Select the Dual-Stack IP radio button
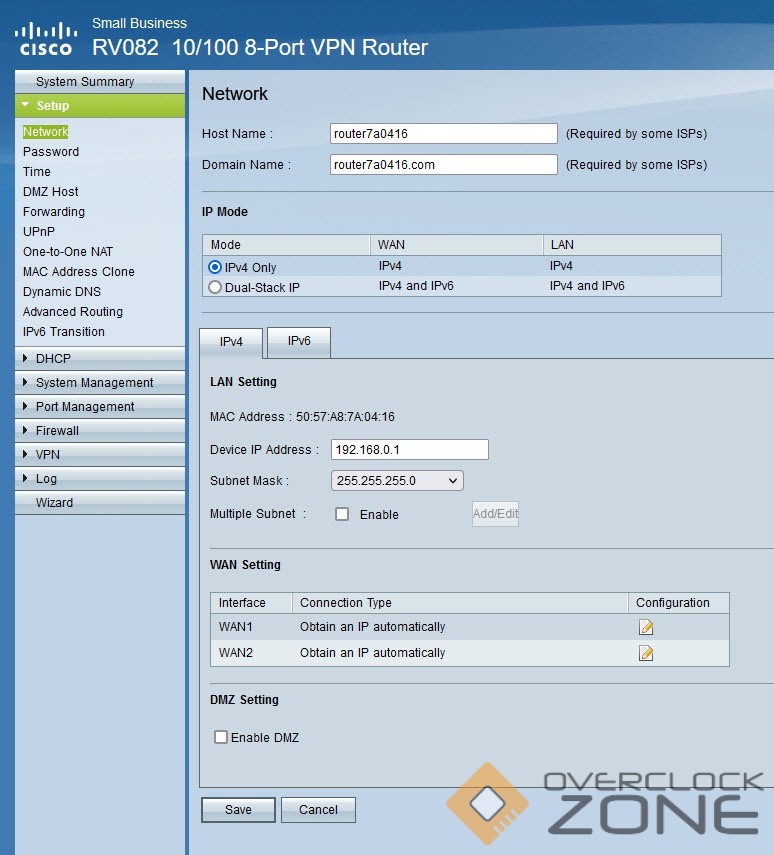 (x=215, y=287)
